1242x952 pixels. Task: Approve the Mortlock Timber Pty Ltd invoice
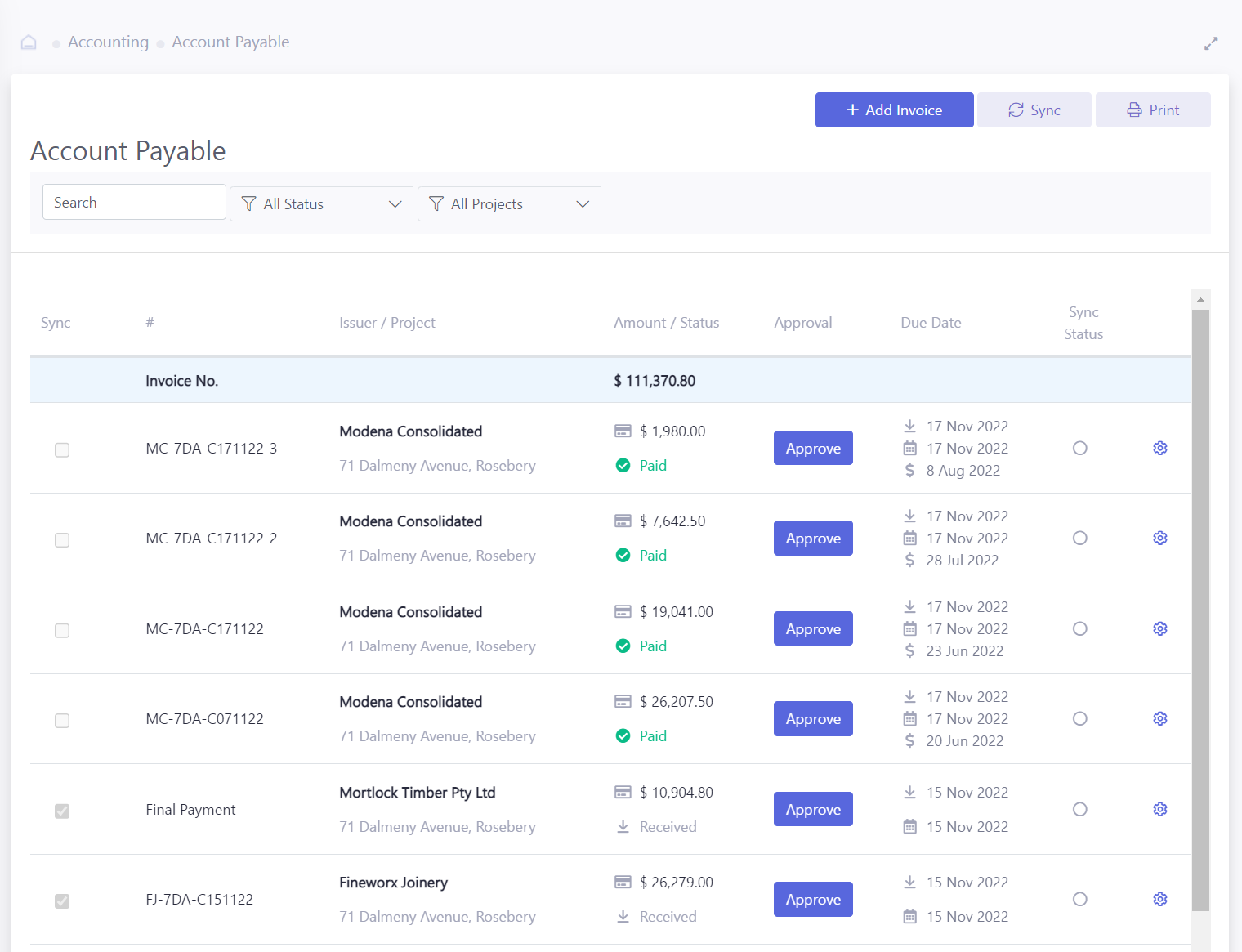pyautogui.click(x=813, y=809)
